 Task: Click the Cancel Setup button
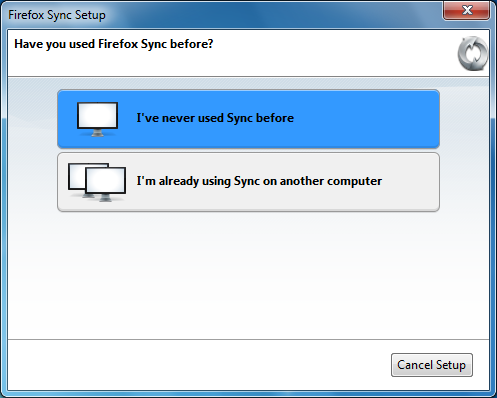(x=432, y=365)
